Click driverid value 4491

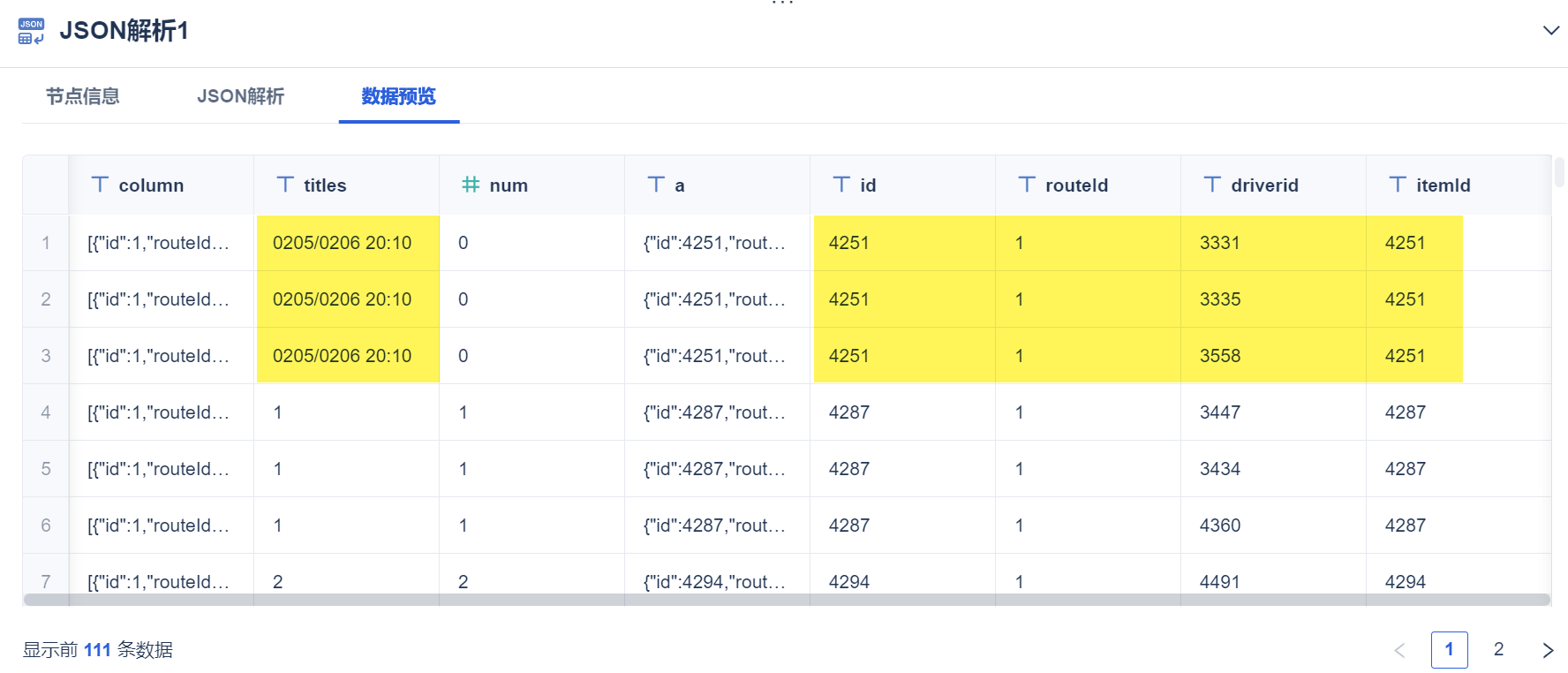coord(1219,582)
